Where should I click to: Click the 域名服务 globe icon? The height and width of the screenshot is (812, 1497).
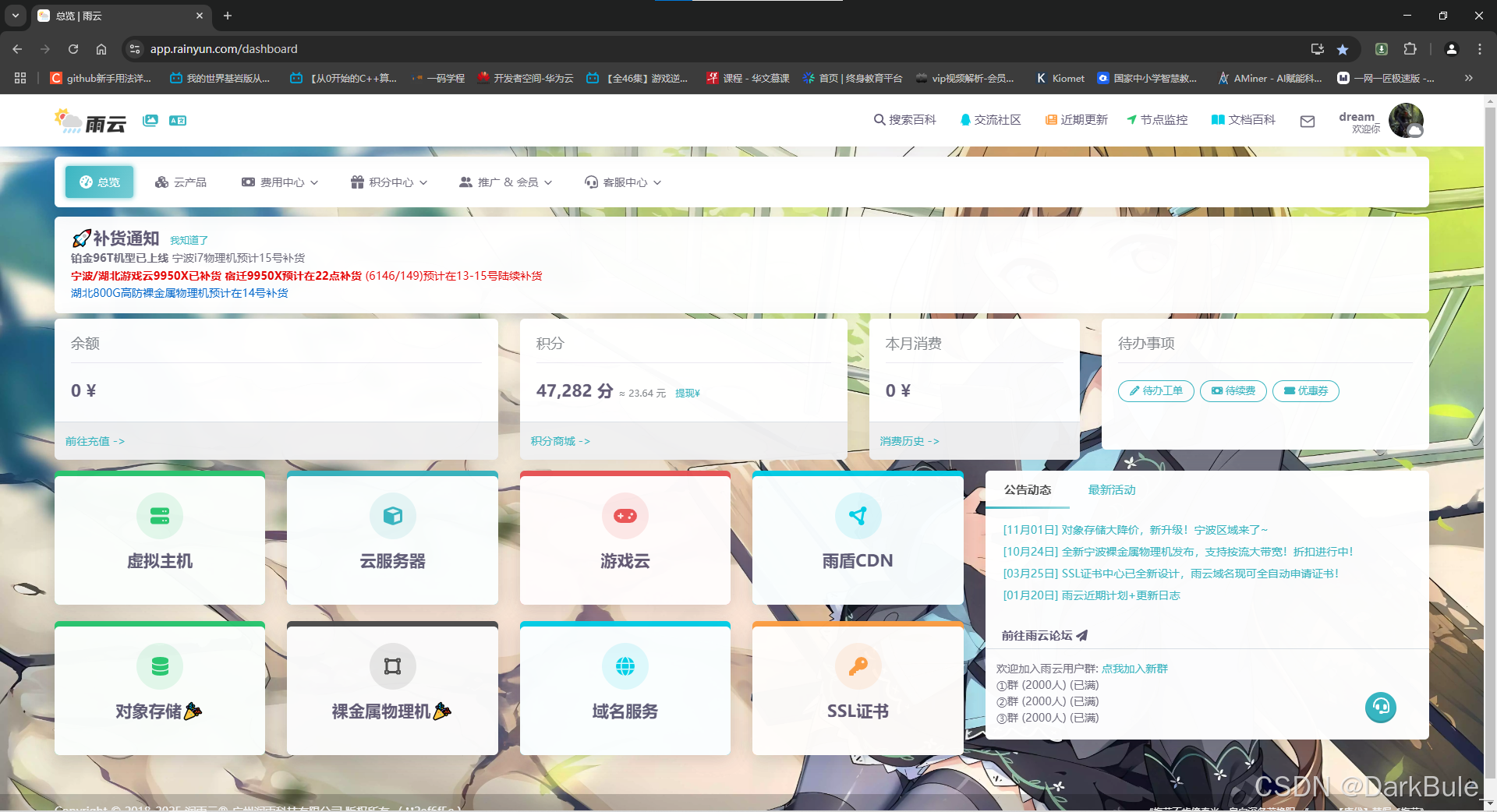pos(625,666)
